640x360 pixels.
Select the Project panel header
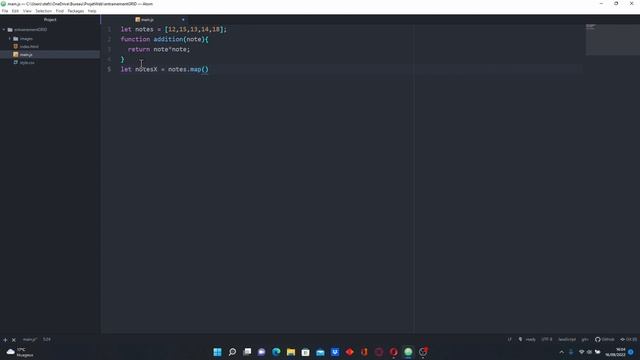point(50,20)
